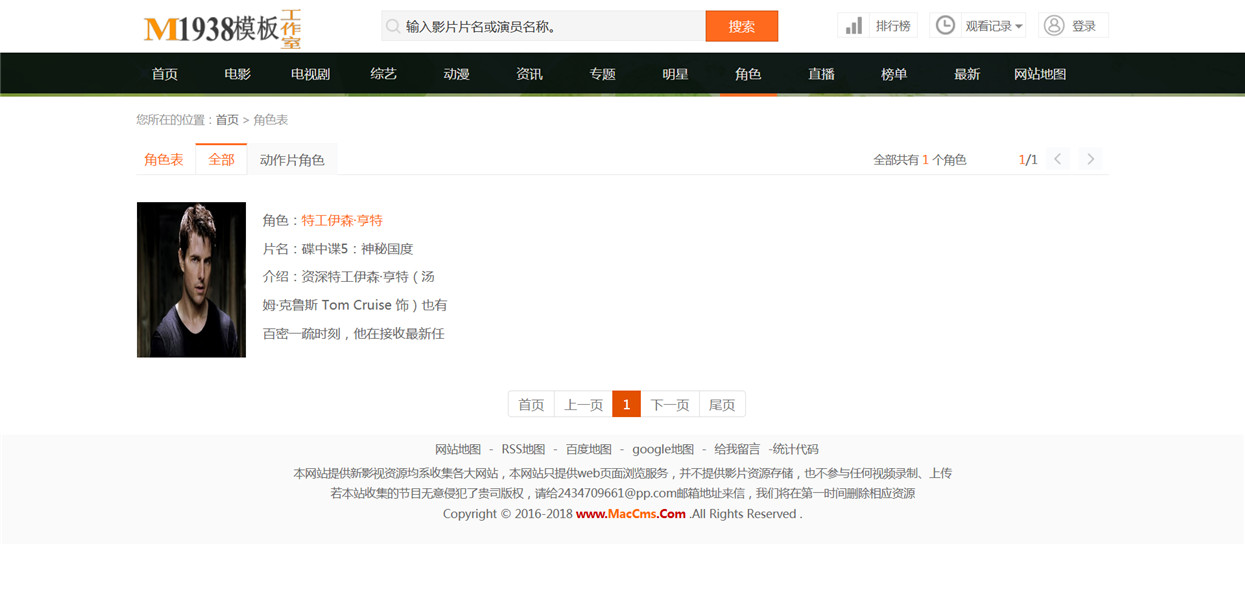Click 首页 in the breadcrumb path
This screenshot has height=593, width=1245.
tap(227, 120)
